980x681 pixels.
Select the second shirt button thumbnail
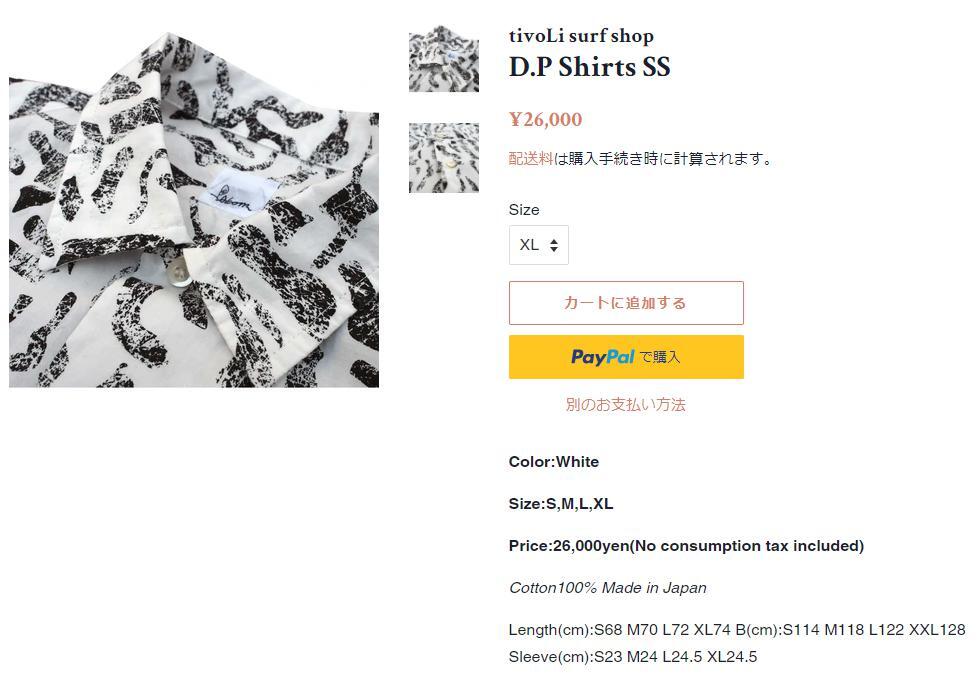tap(444, 157)
